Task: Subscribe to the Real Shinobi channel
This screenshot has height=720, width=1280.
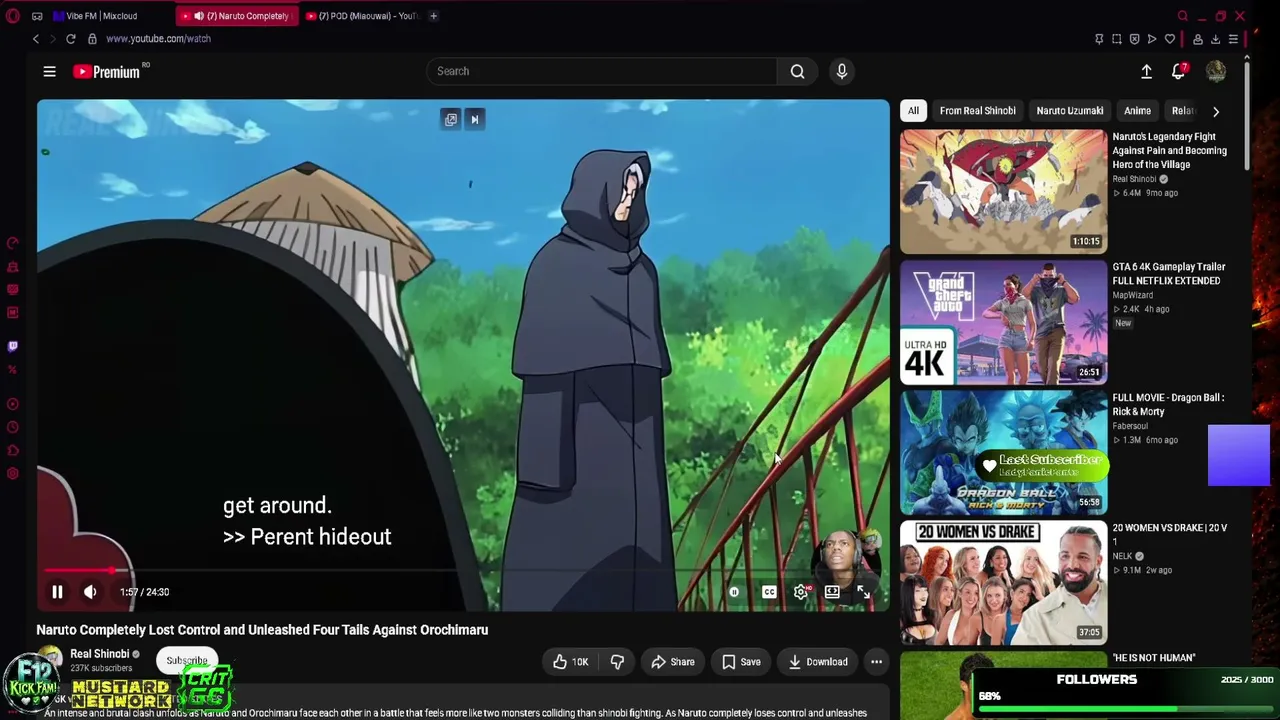Action: point(187,661)
